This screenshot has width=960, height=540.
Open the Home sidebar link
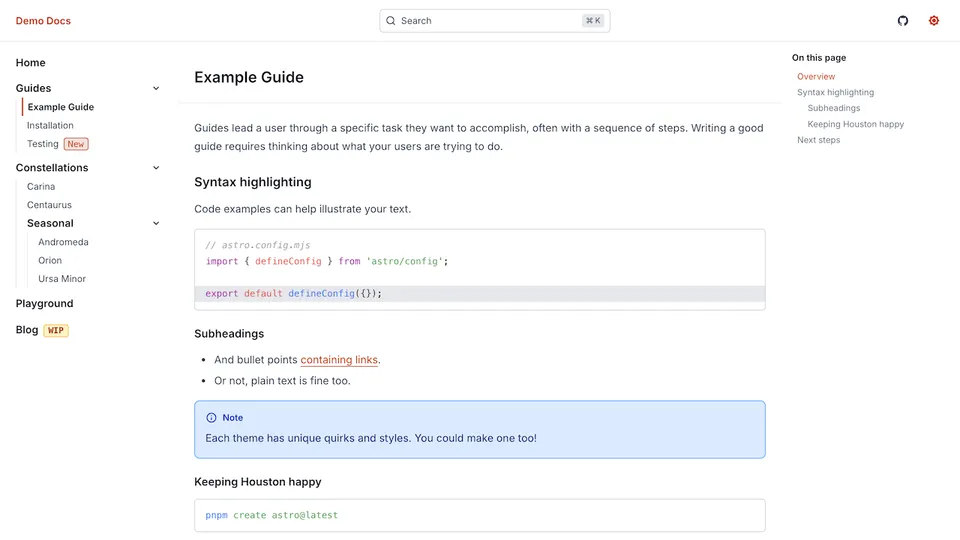point(31,62)
